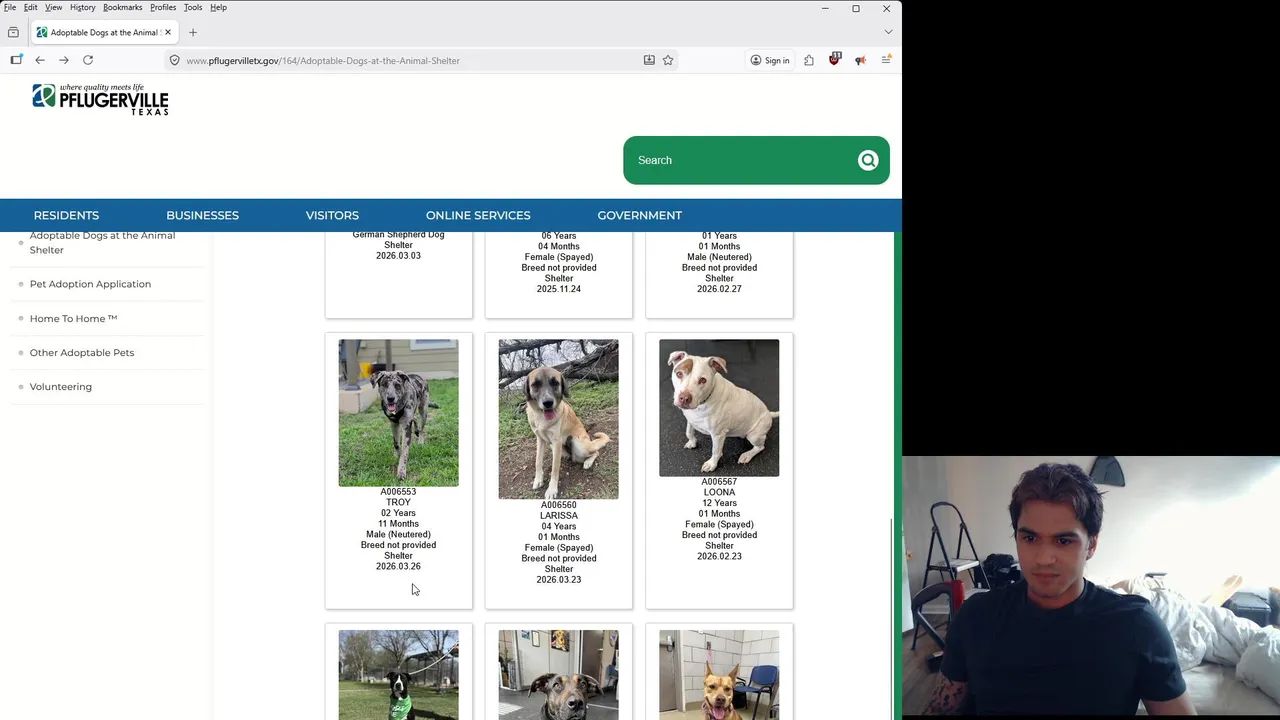Image resolution: width=1280 pixels, height=720 pixels.
Task: Open the Firefox View icon left of tabs
Action: tap(13, 32)
